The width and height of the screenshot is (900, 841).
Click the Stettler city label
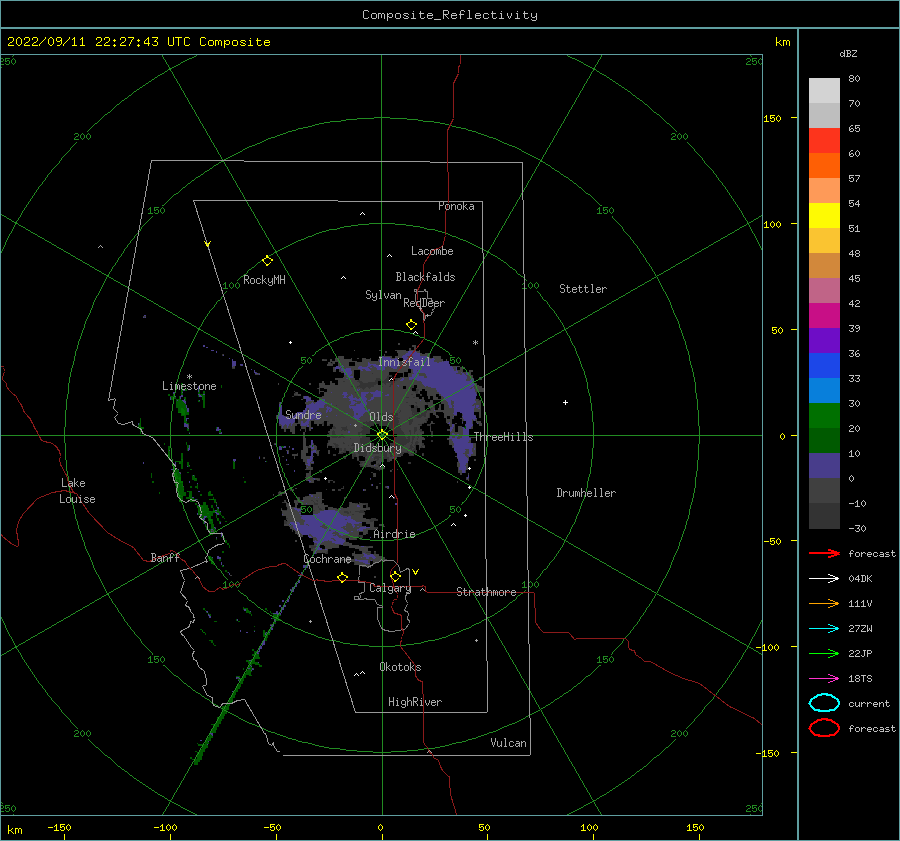pyautogui.click(x=583, y=289)
